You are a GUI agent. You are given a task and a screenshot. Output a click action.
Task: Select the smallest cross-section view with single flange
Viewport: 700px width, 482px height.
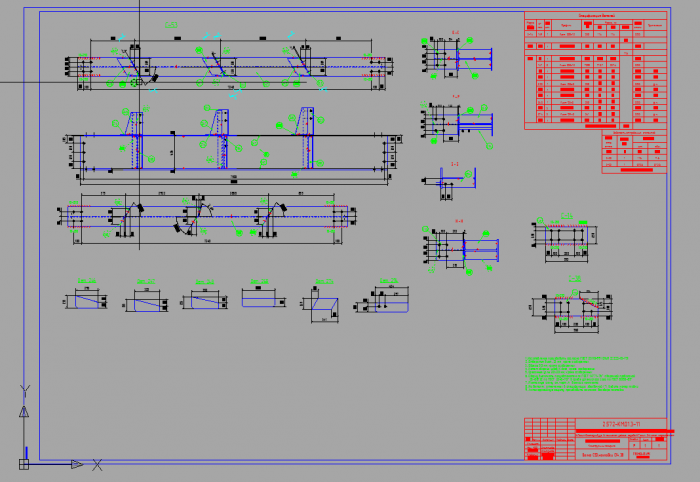click(x=451, y=182)
